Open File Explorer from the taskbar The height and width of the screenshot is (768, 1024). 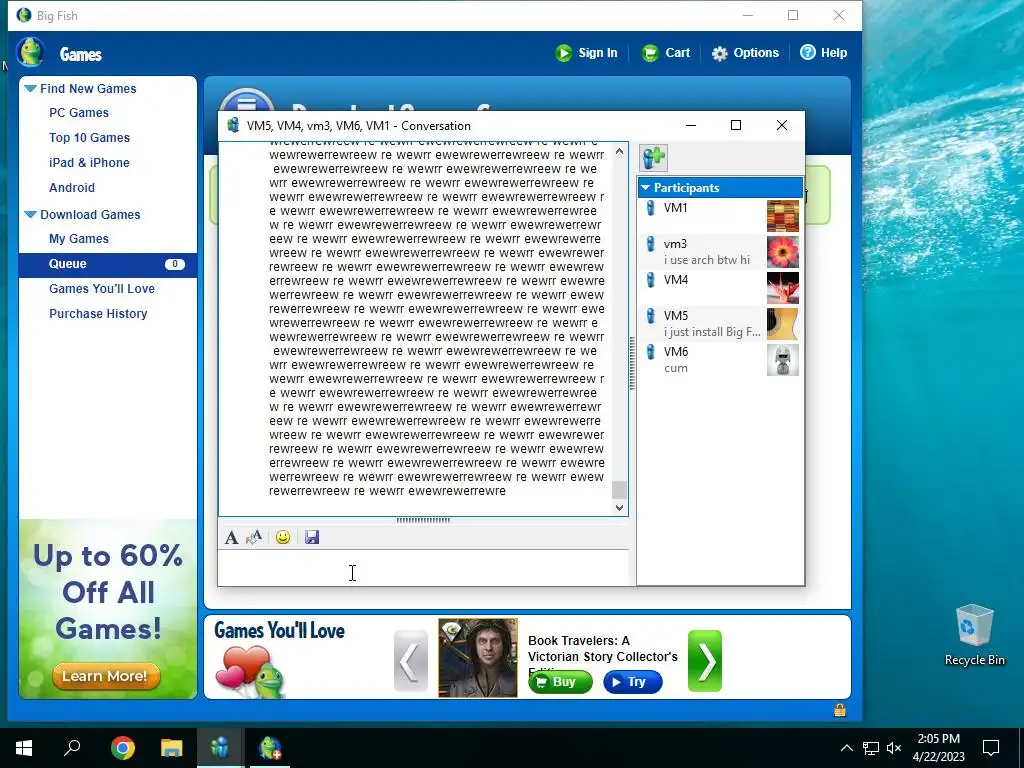tap(171, 748)
